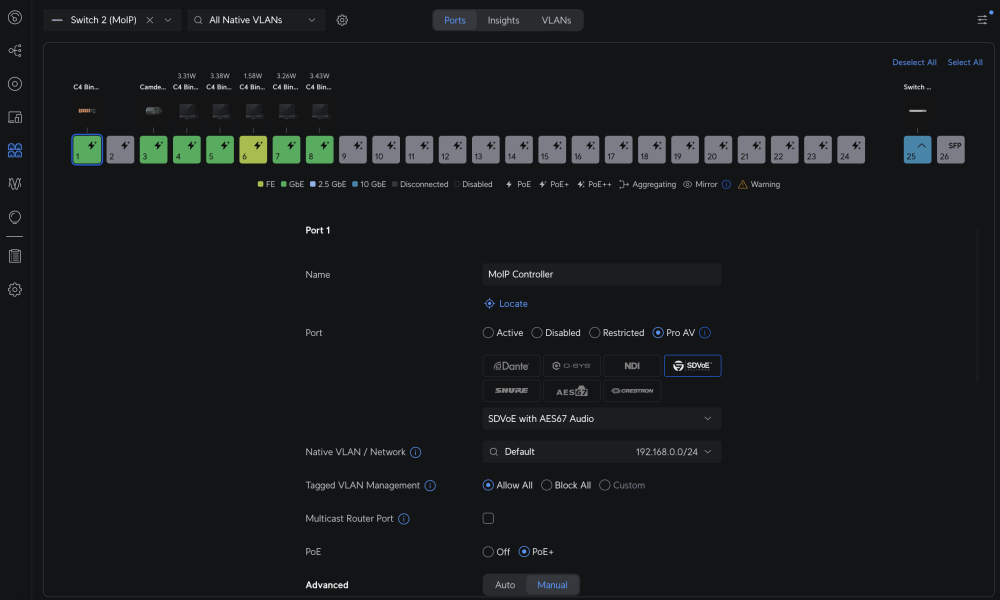Select disconnected port 24
1000x600 pixels.
click(851, 150)
